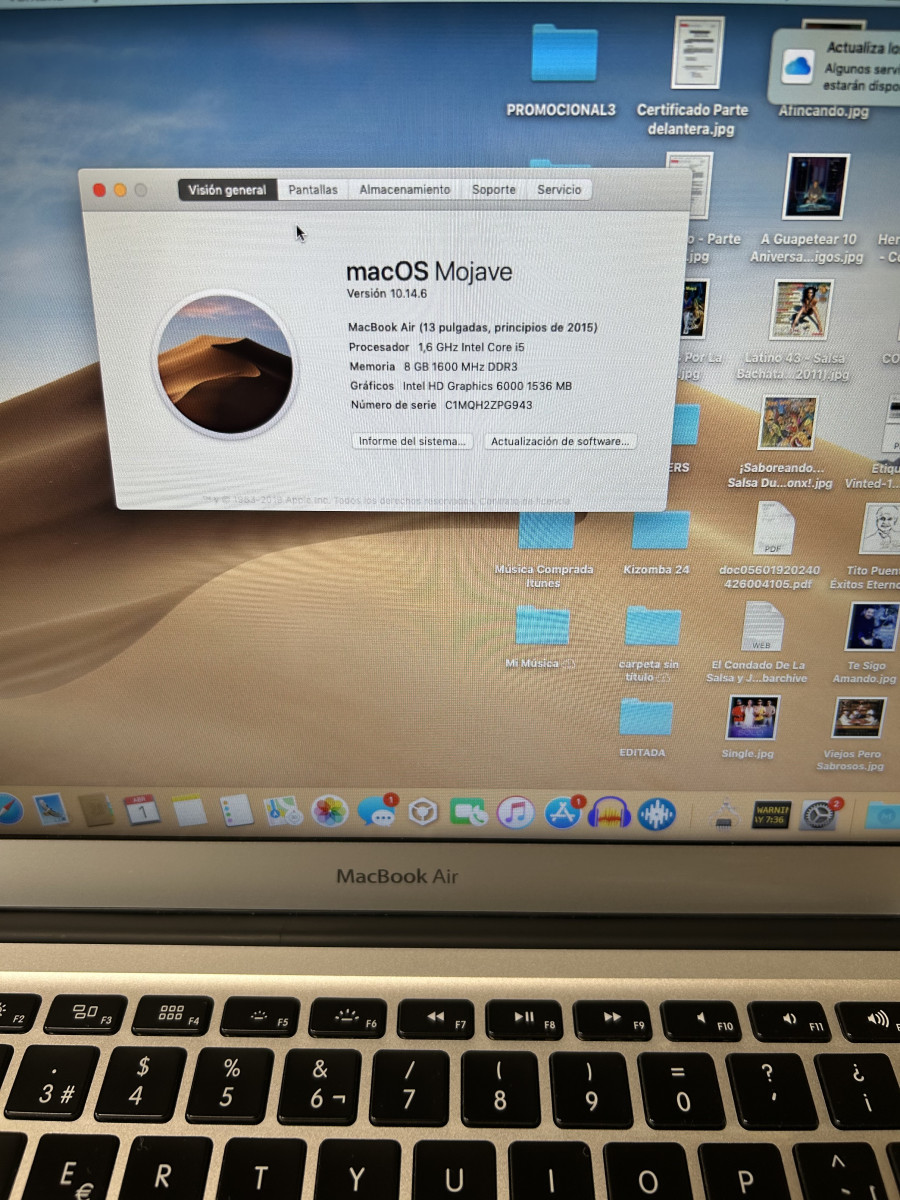Switch to the Almacenamiento tab

coord(405,190)
